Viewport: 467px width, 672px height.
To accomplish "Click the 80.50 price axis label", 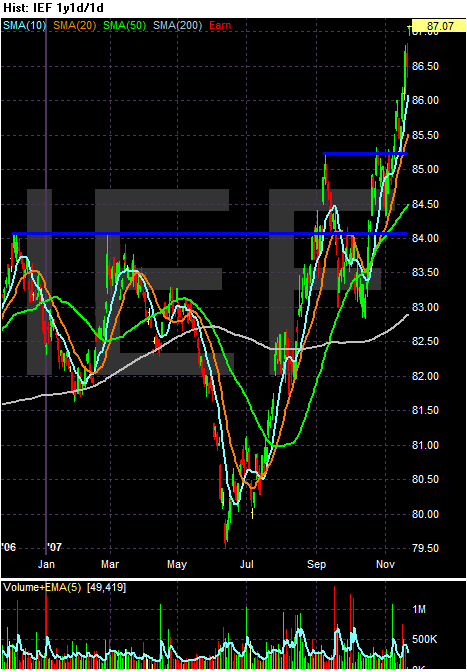I will [x=425, y=480].
